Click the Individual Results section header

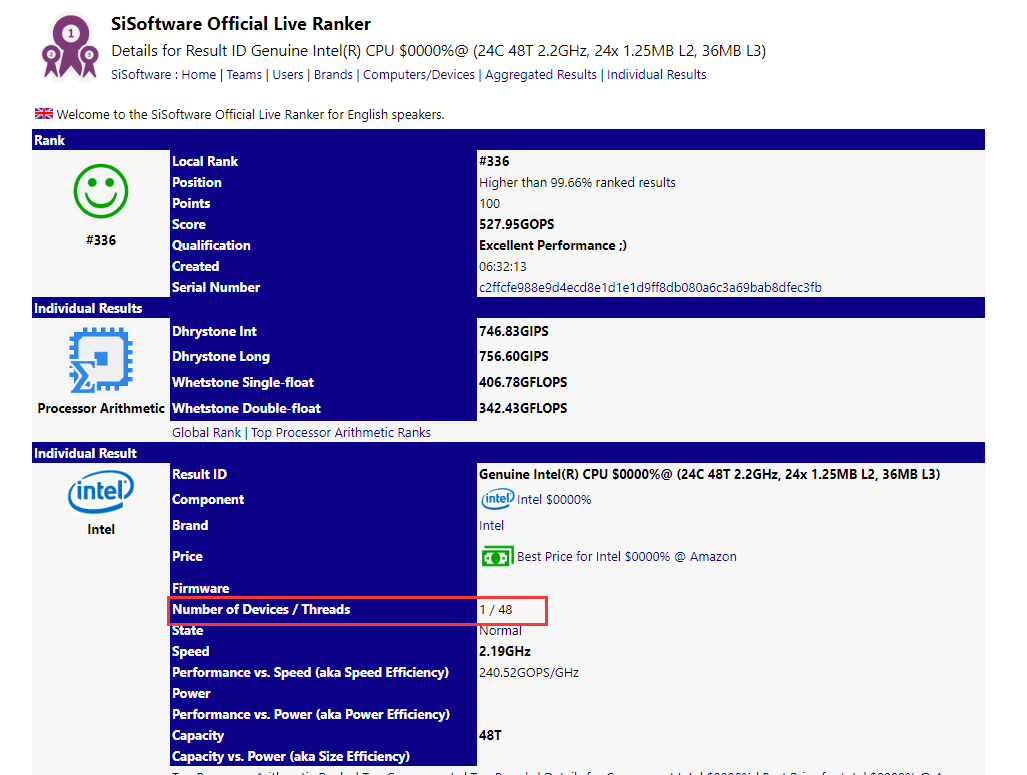pos(508,308)
